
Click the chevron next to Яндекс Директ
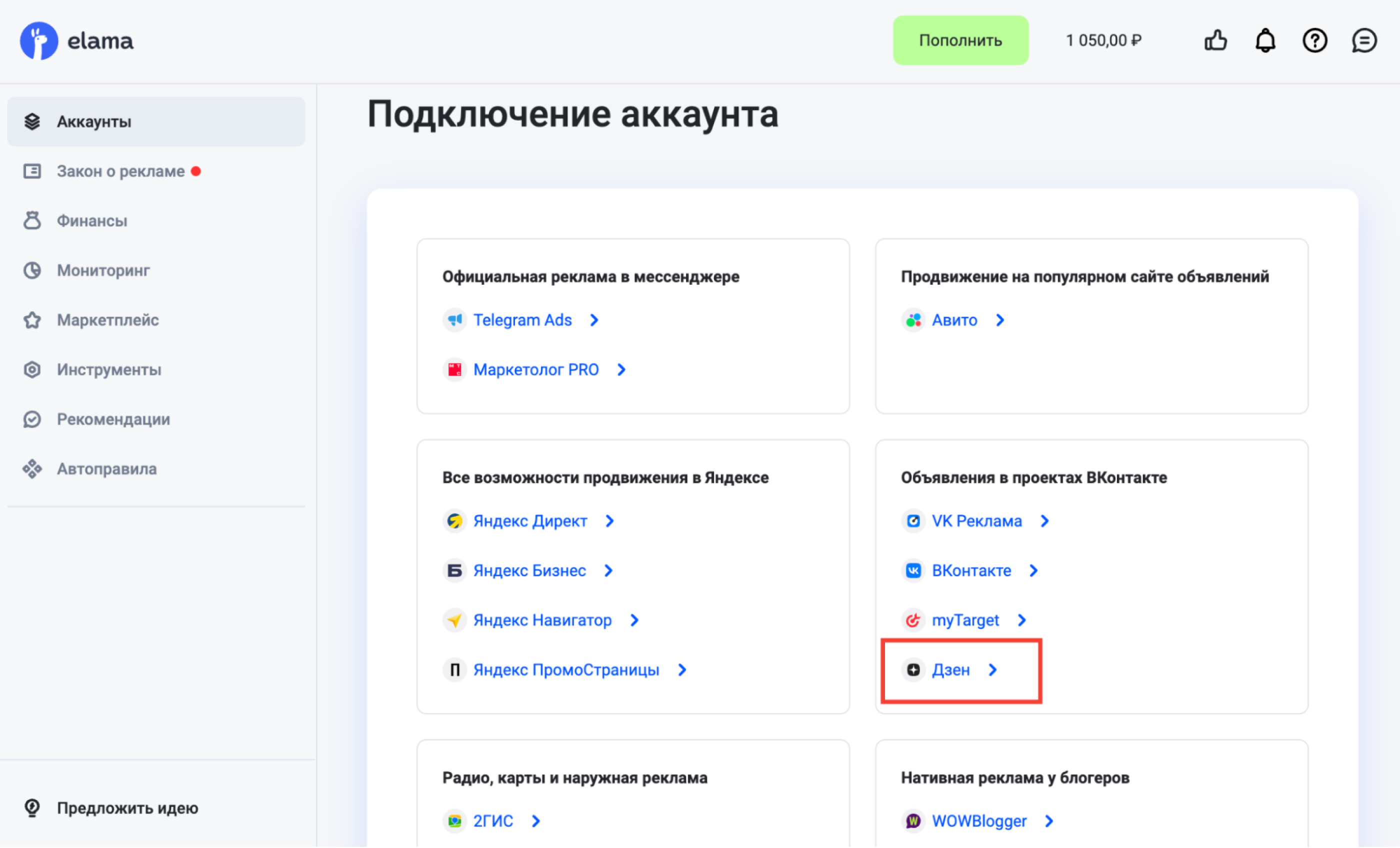point(609,521)
